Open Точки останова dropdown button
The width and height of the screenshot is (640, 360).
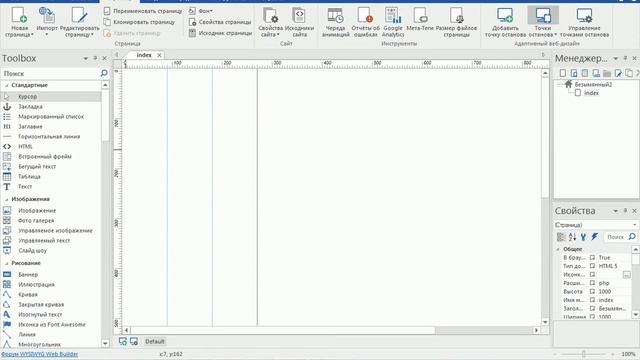543,22
